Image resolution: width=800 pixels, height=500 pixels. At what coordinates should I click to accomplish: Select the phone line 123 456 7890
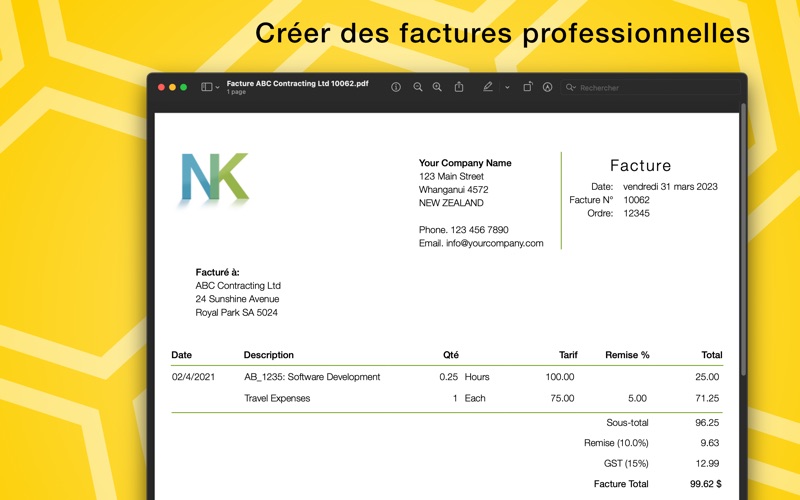(463, 230)
